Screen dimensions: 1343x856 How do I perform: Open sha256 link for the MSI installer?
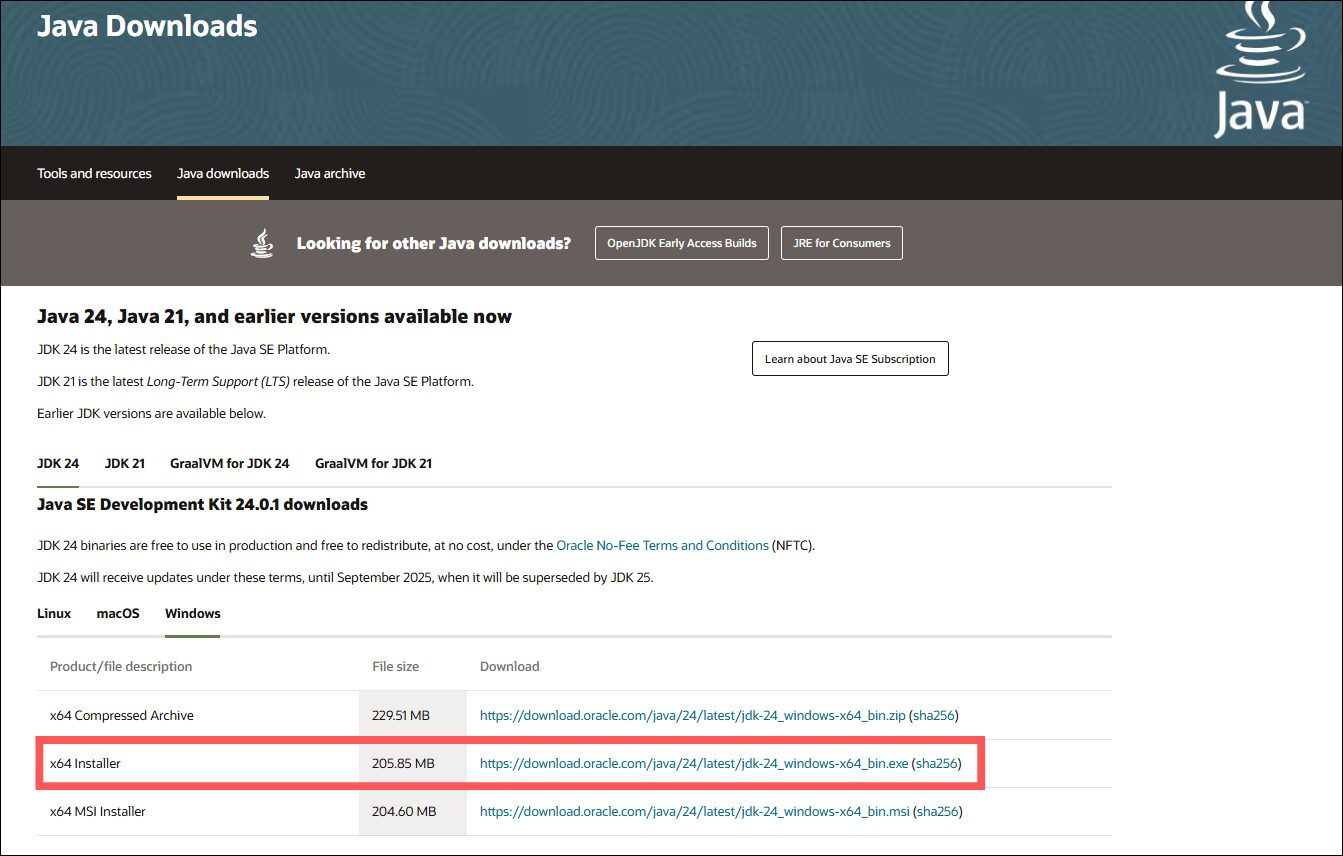pyautogui.click(x=938, y=812)
